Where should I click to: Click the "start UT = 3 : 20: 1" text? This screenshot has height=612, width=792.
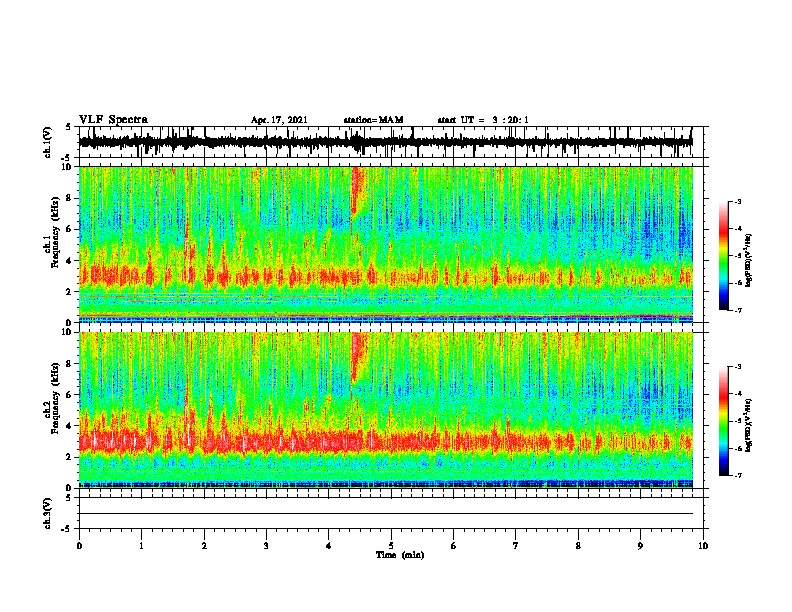[x=483, y=120]
